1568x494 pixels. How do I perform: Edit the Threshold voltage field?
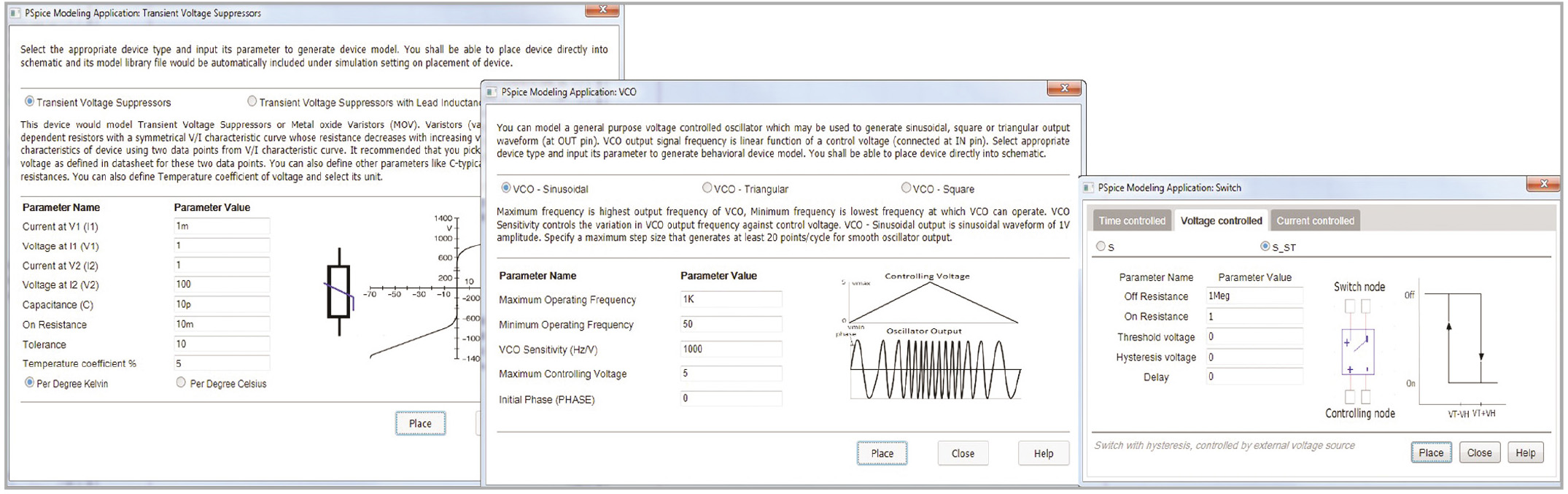(x=1254, y=336)
